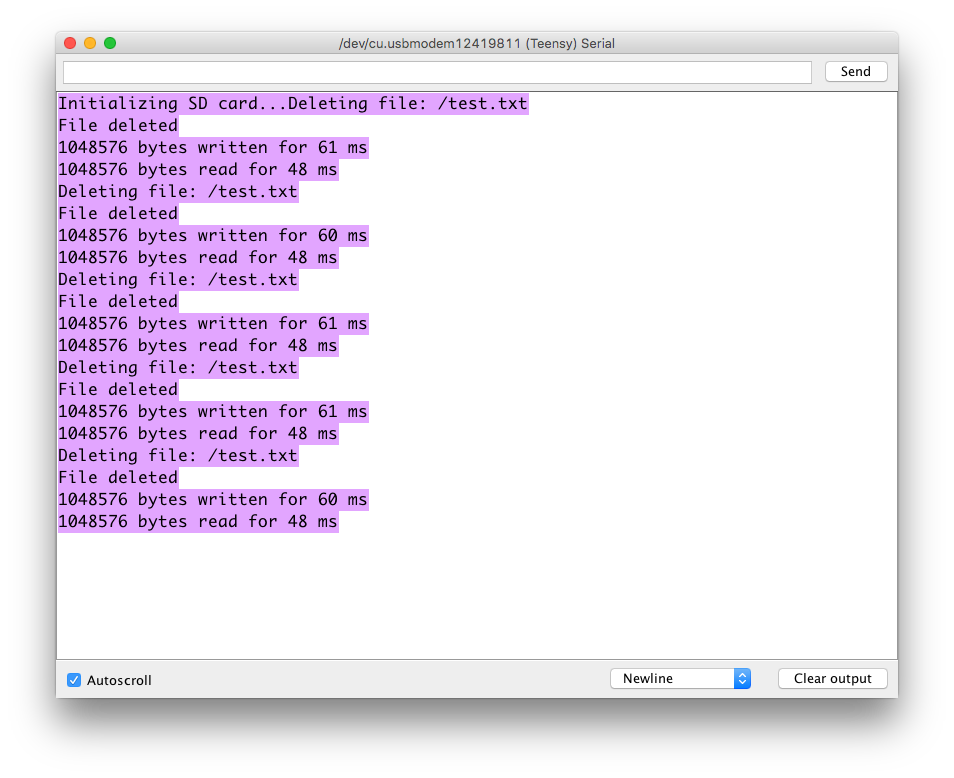
Task: Click the last 'Deleting file: /test.txt' line
Action: pos(178,455)
